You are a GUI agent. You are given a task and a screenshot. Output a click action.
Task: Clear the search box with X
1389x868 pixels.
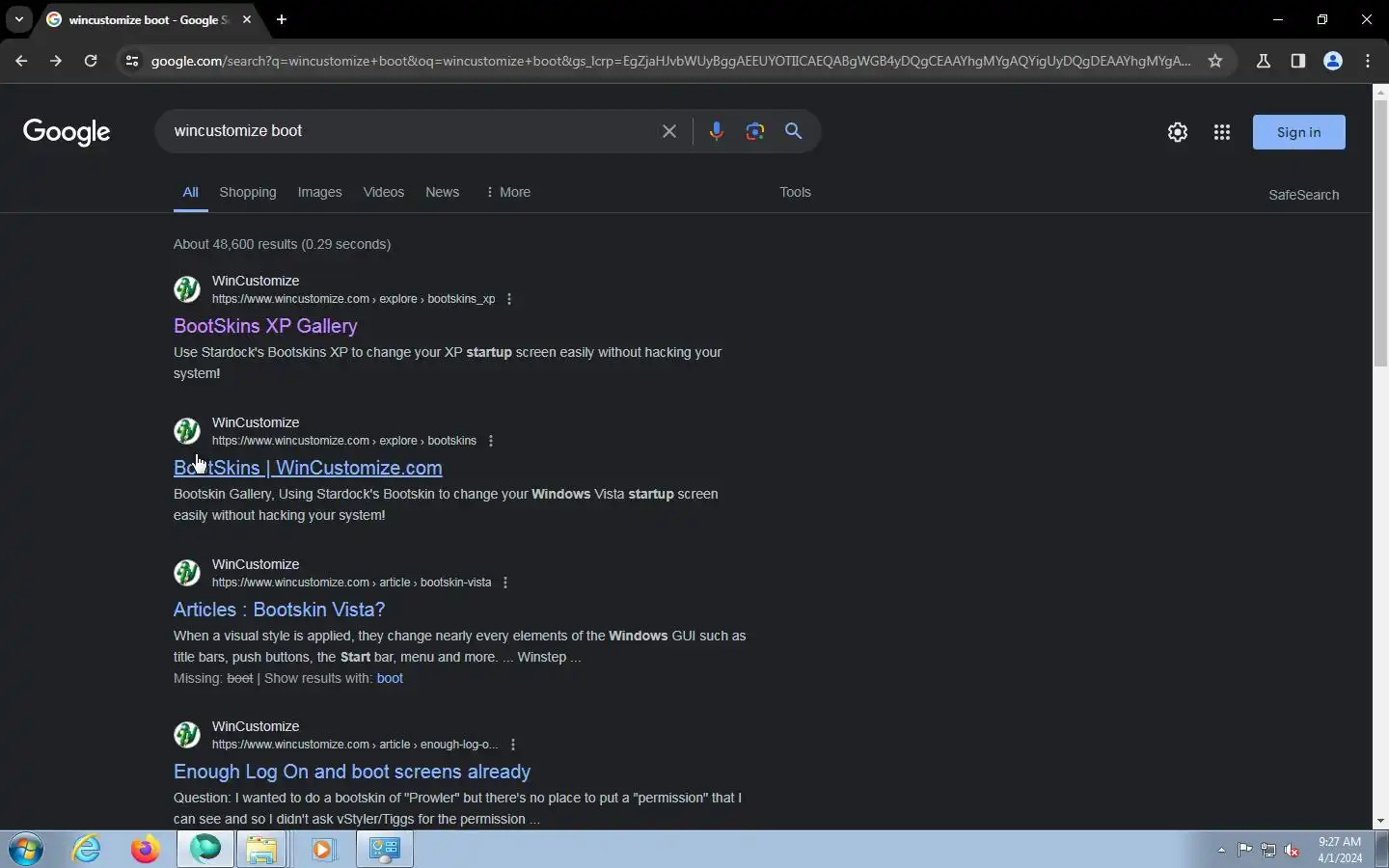(x=669, y=131)
